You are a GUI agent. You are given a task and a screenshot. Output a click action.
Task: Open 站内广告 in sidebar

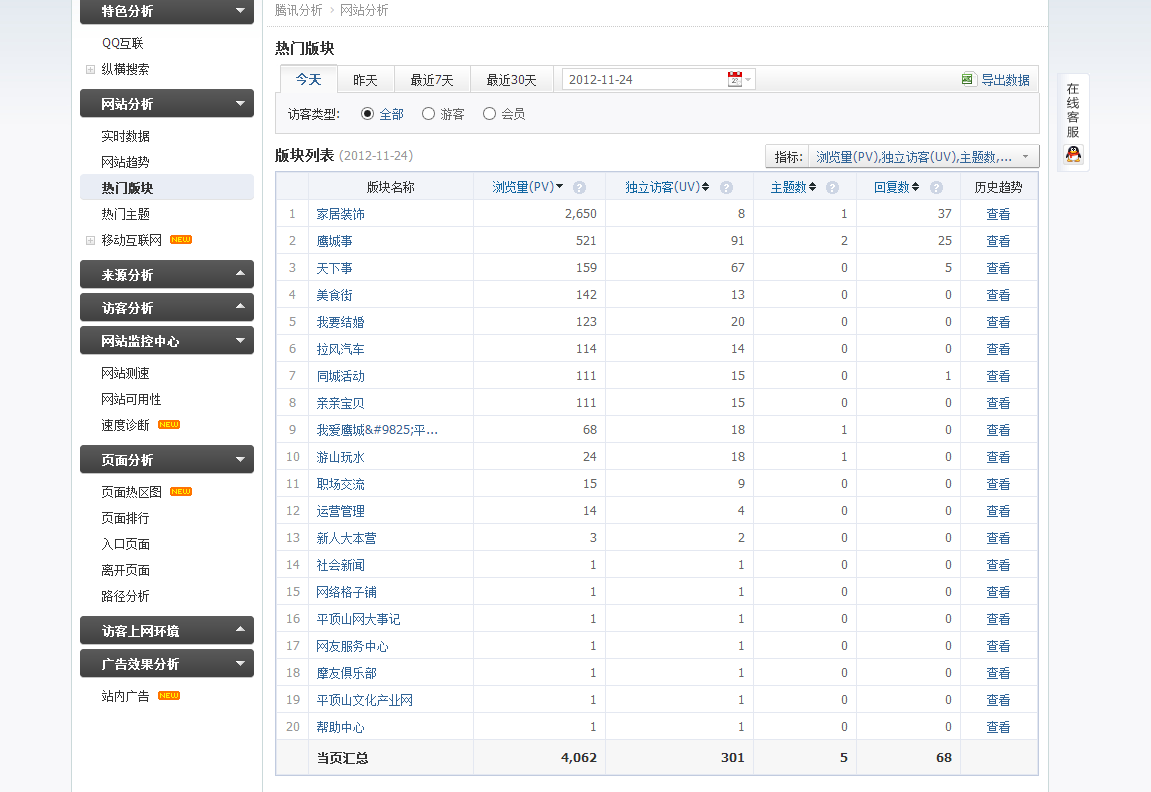[126, 697]
